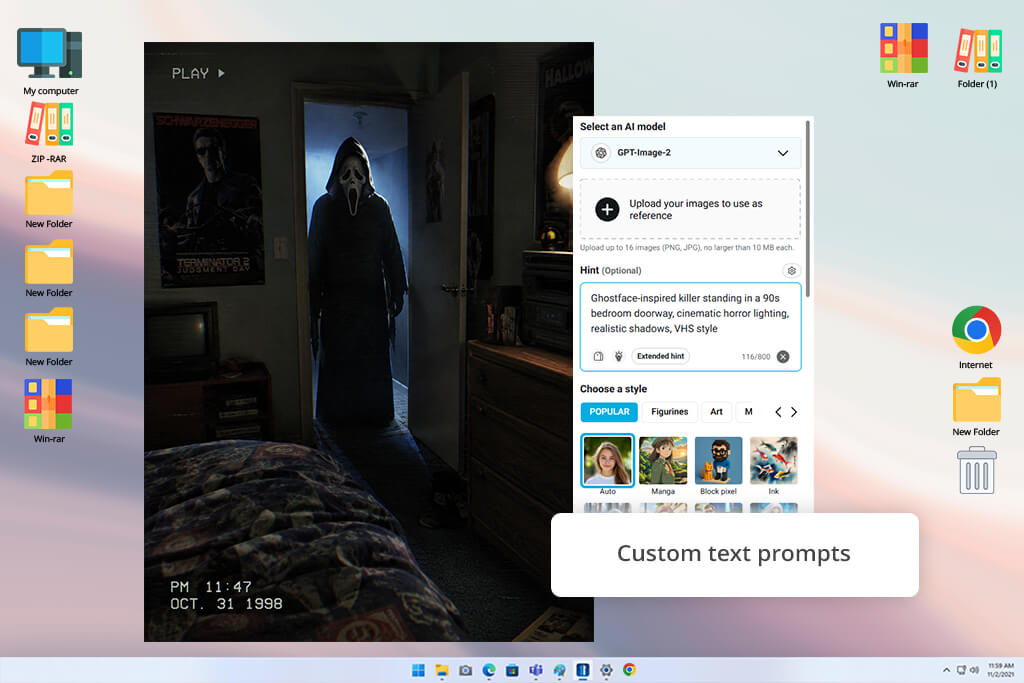Image resolution: width=1024 pixels, height=683 pixels.
Task: Open the first New Folder under ZIP -RAR
Action: (49, 200)
